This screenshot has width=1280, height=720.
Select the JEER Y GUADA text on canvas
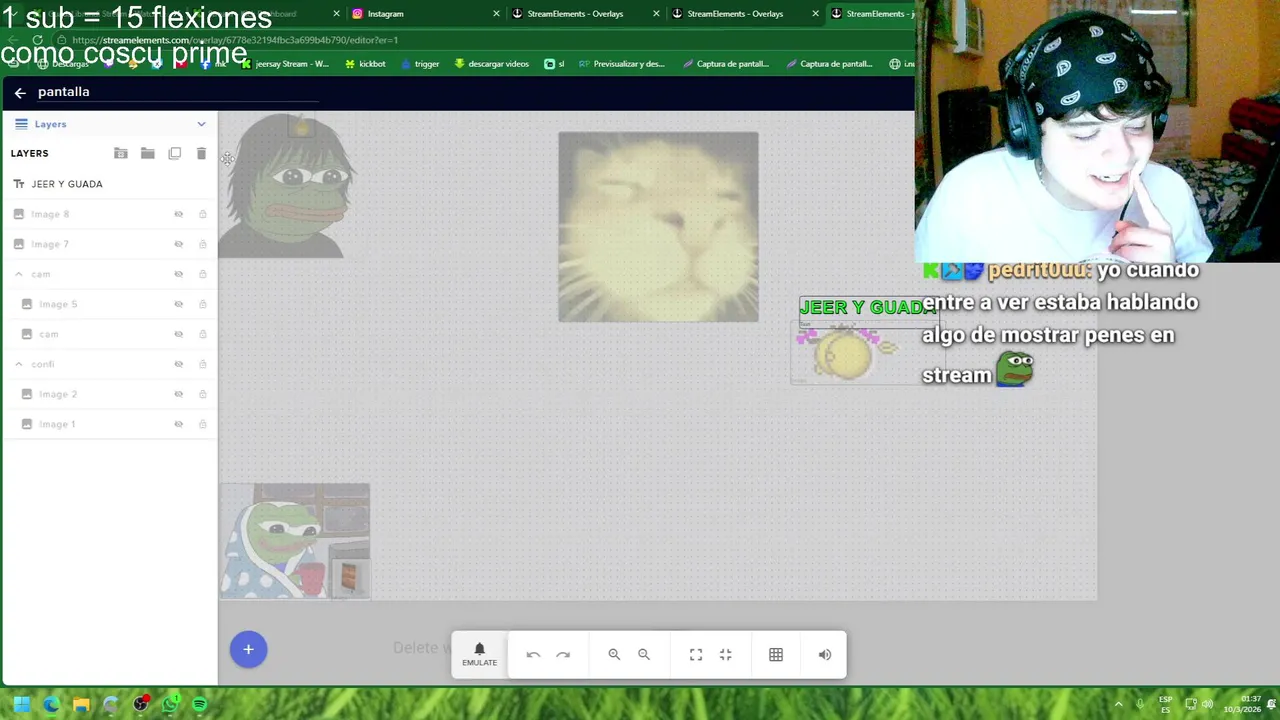[x=868, y=308]
